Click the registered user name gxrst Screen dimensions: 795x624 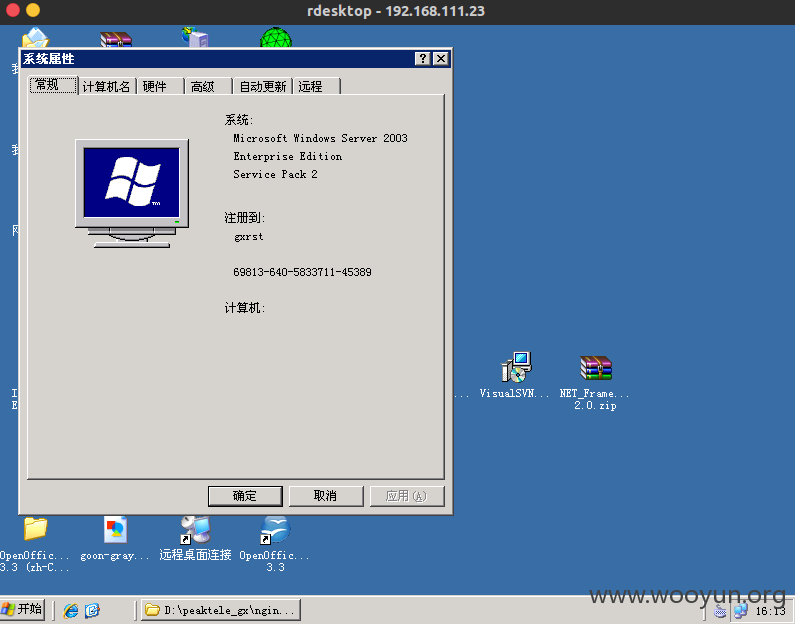click(x=249, y=237)
